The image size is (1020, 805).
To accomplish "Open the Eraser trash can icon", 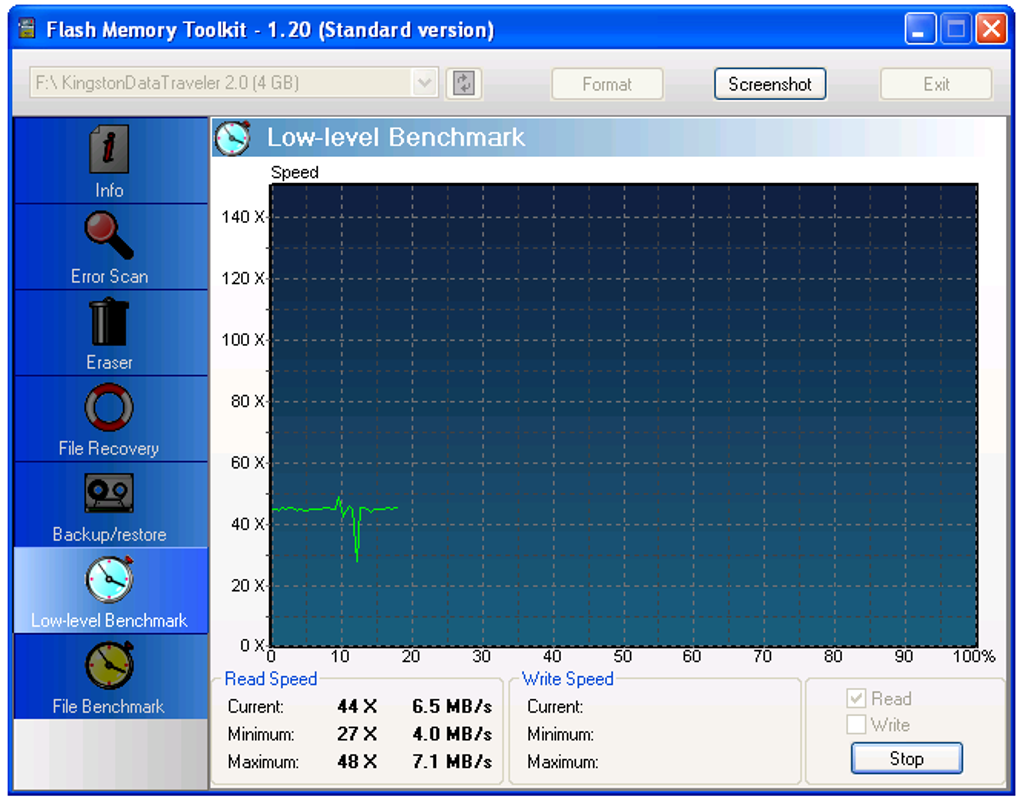I will tap(109, 321).
